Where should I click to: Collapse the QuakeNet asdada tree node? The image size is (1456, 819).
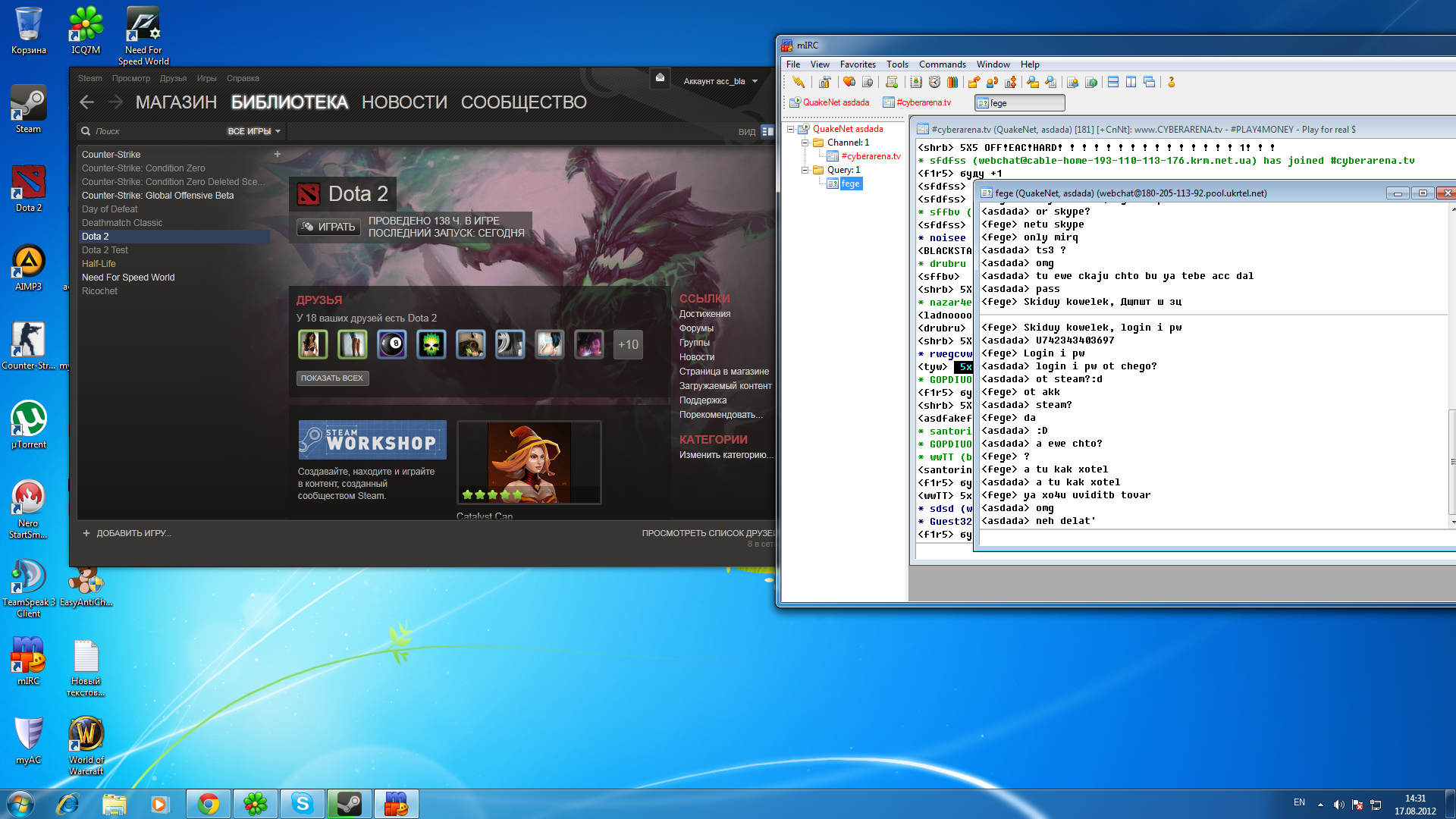pos(791,129)
